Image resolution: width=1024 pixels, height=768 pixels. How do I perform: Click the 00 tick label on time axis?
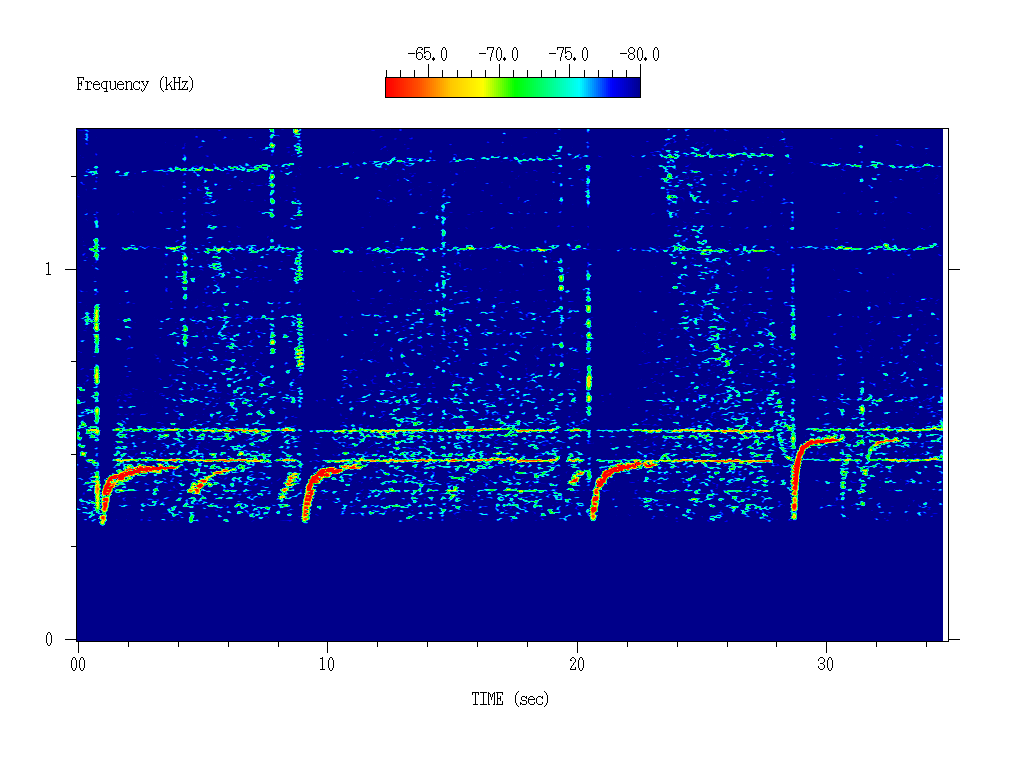(x=78, y=663)
